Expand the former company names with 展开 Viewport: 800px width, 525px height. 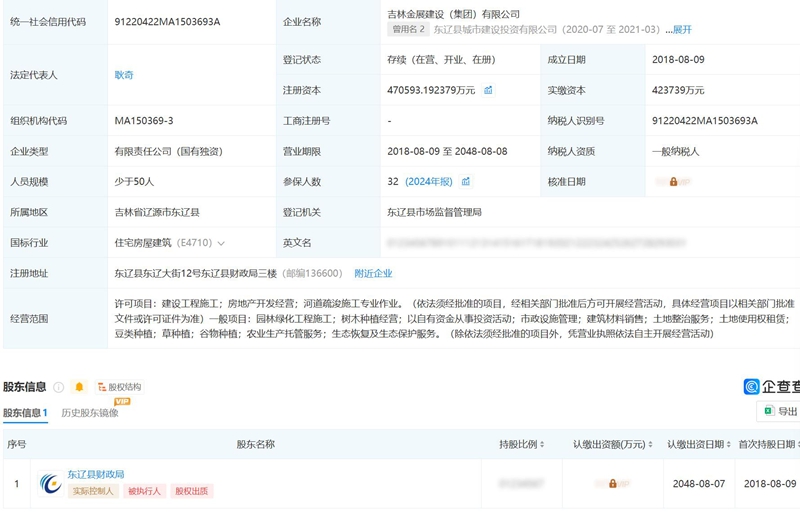click(x=679, y=30)
